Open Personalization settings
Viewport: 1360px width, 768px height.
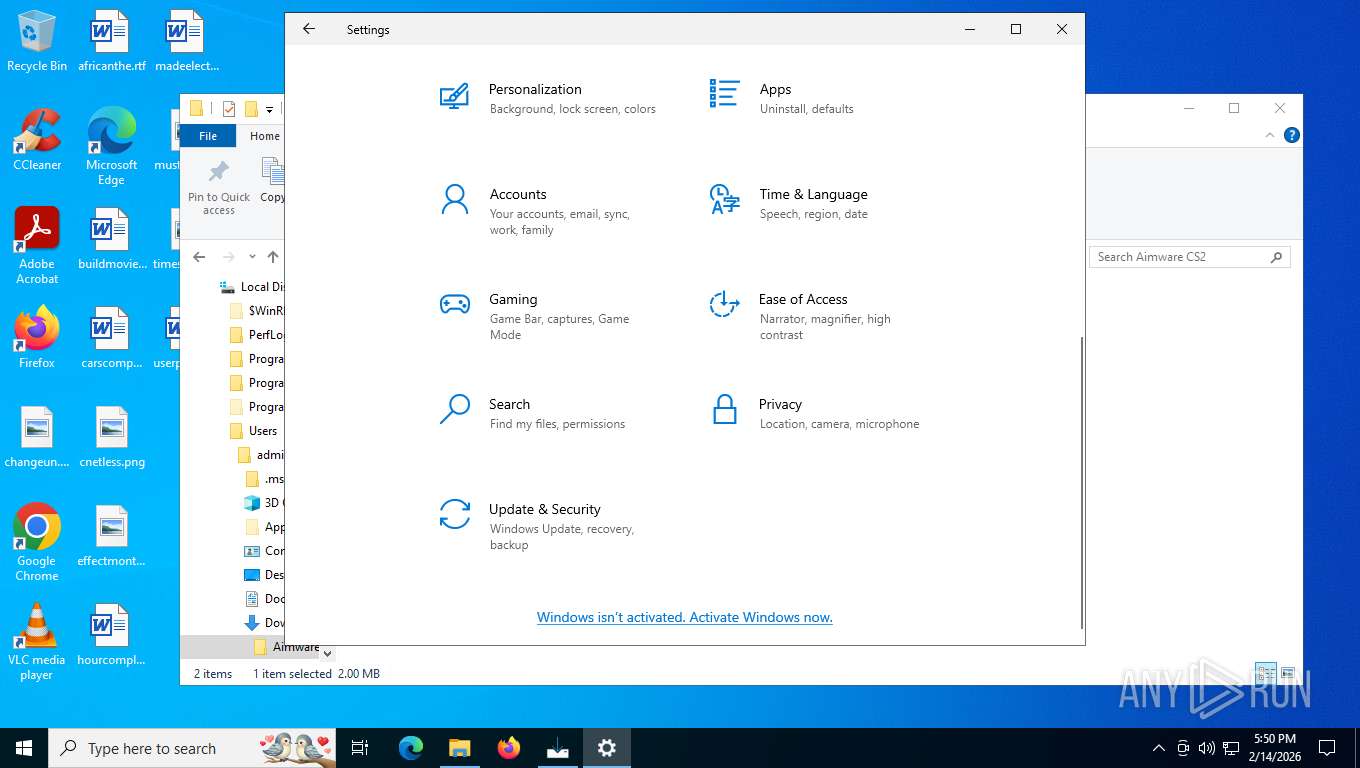click(548, 98)
